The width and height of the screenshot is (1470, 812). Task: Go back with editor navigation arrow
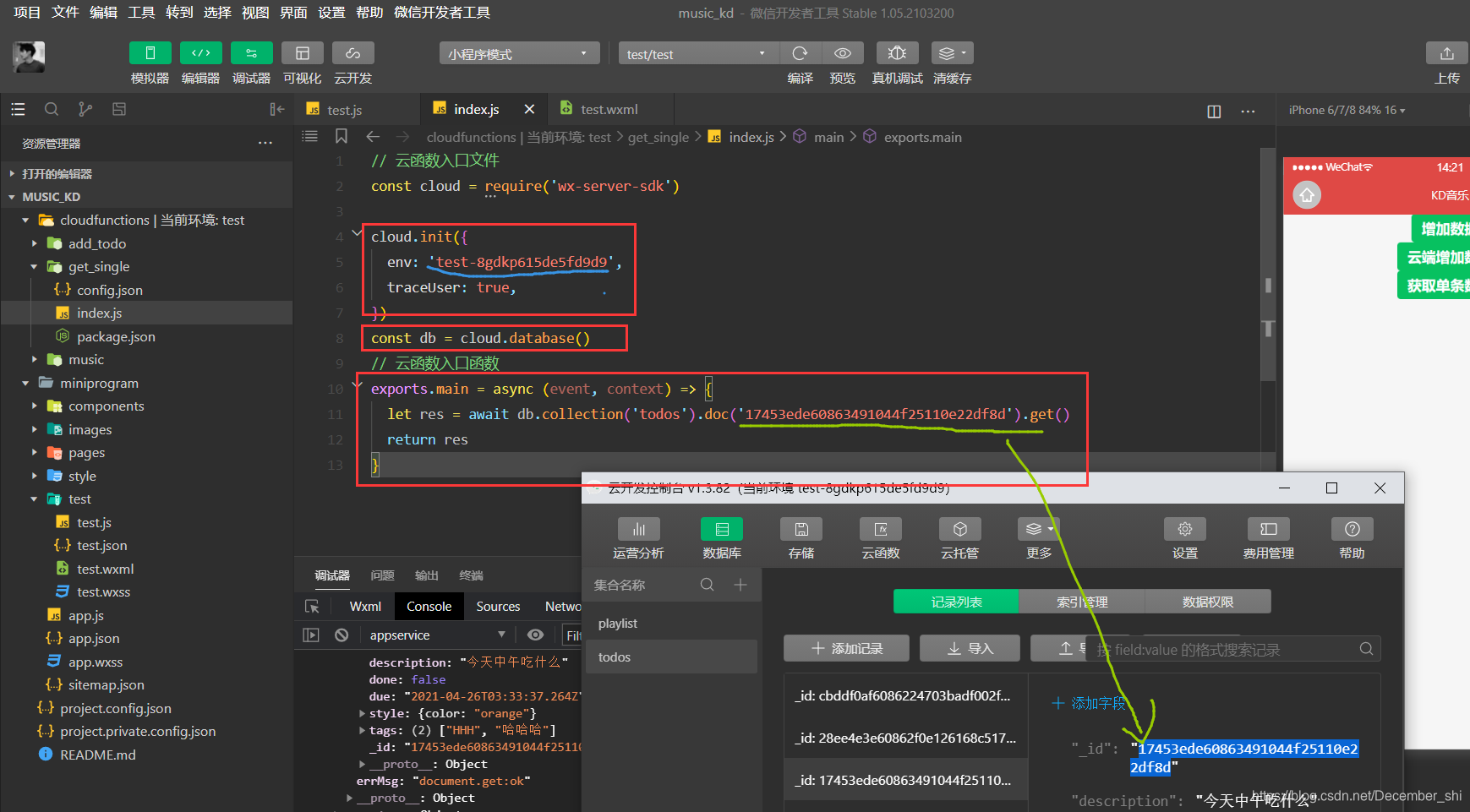tap(373, 136)
